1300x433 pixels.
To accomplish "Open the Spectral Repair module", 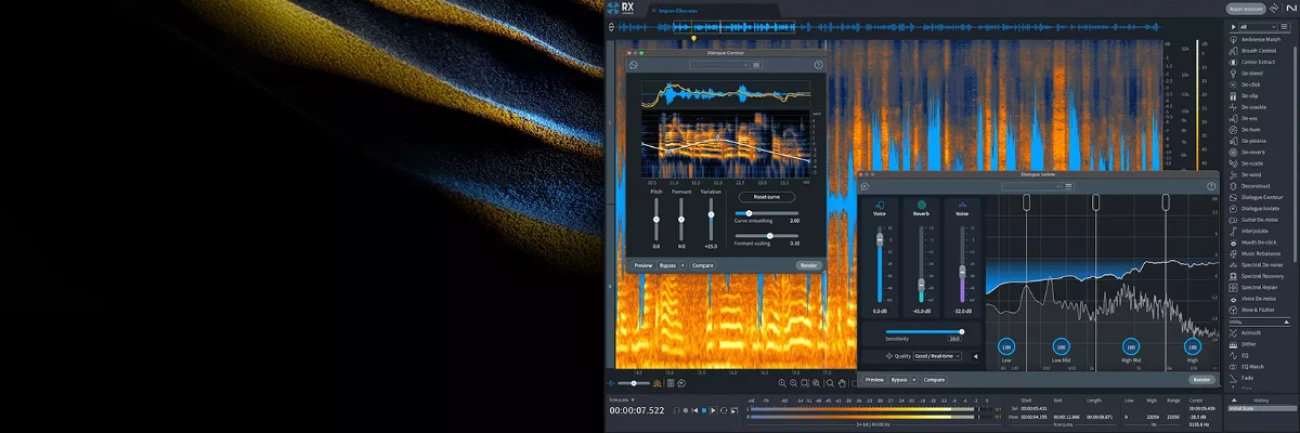I will [1259, 287].
